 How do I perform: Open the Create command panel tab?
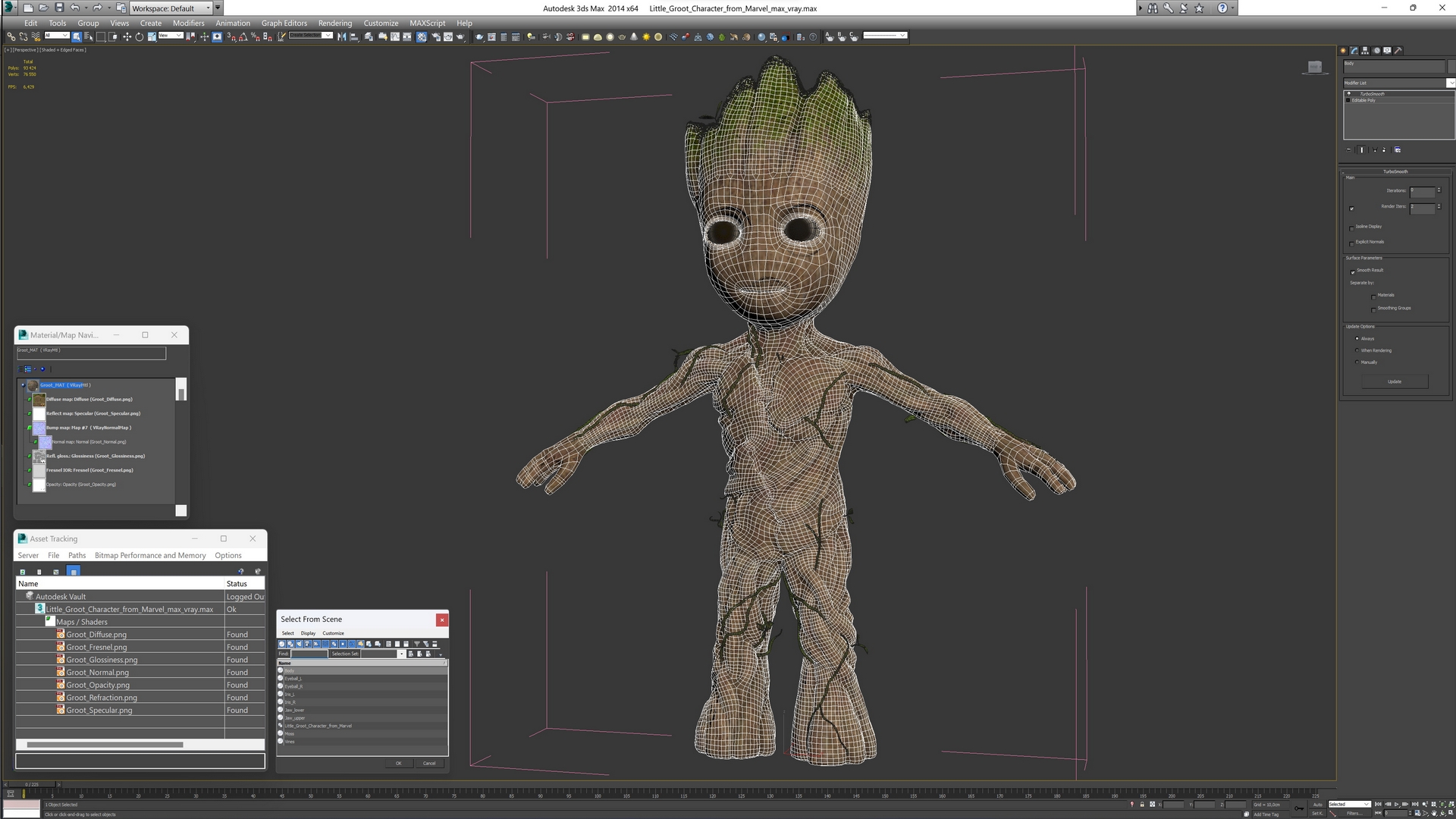[x=1343, y=51]
